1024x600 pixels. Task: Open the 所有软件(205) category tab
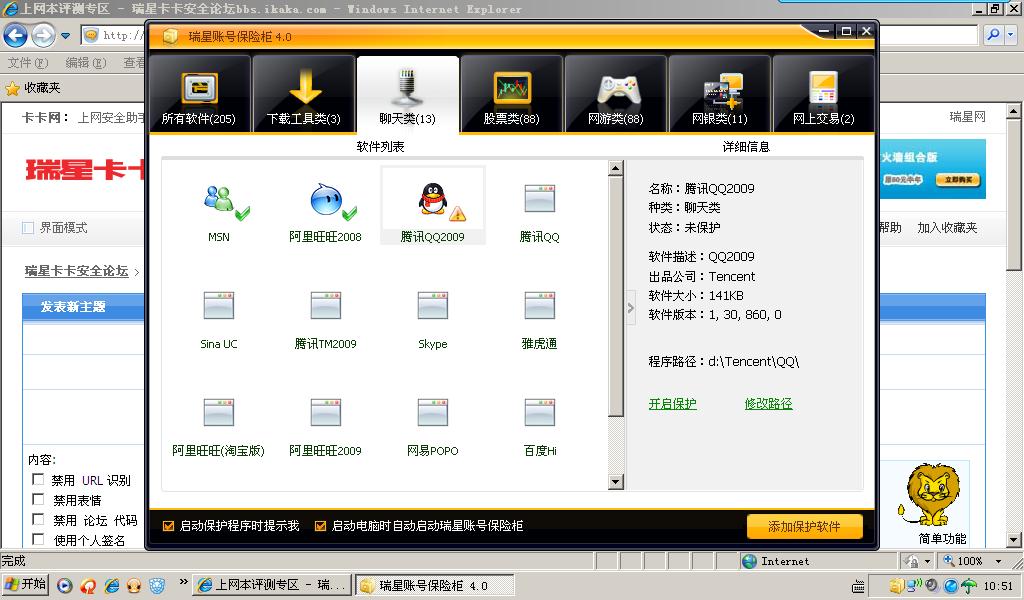199,94
